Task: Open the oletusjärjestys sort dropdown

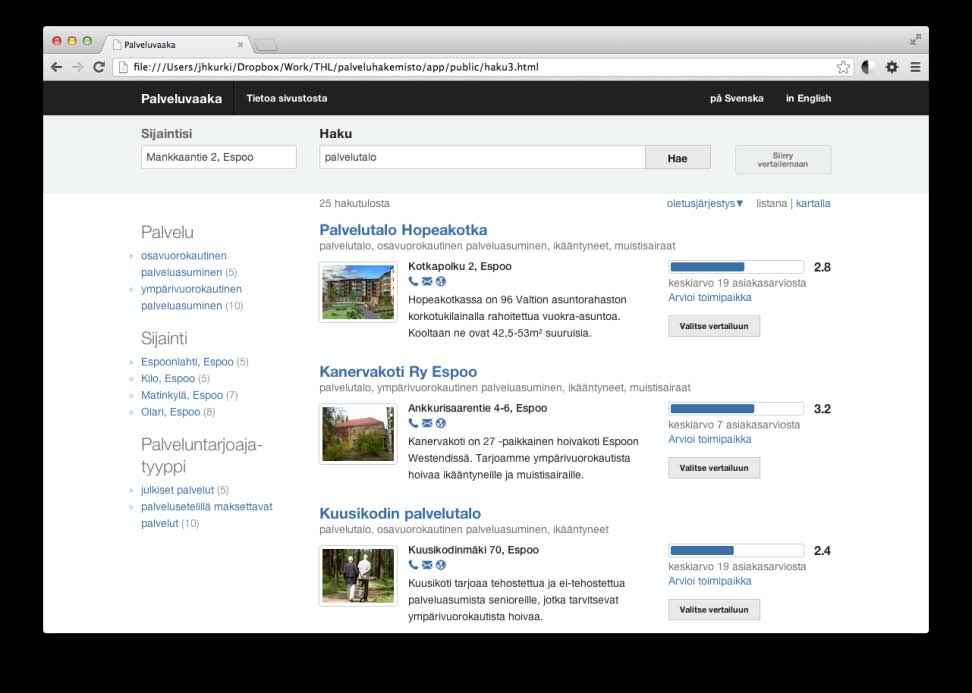Action: pos(705,203)
